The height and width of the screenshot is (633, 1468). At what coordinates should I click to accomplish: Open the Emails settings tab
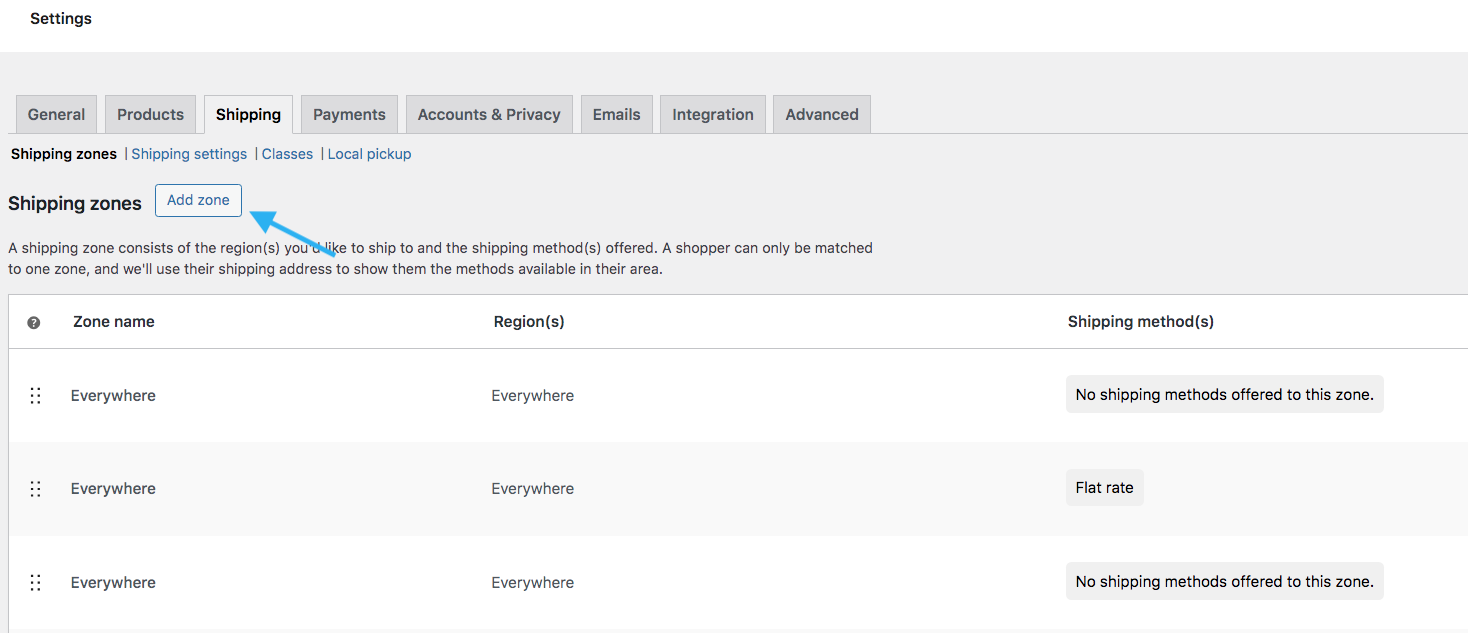pyautogui.click(x=616, y=114)
